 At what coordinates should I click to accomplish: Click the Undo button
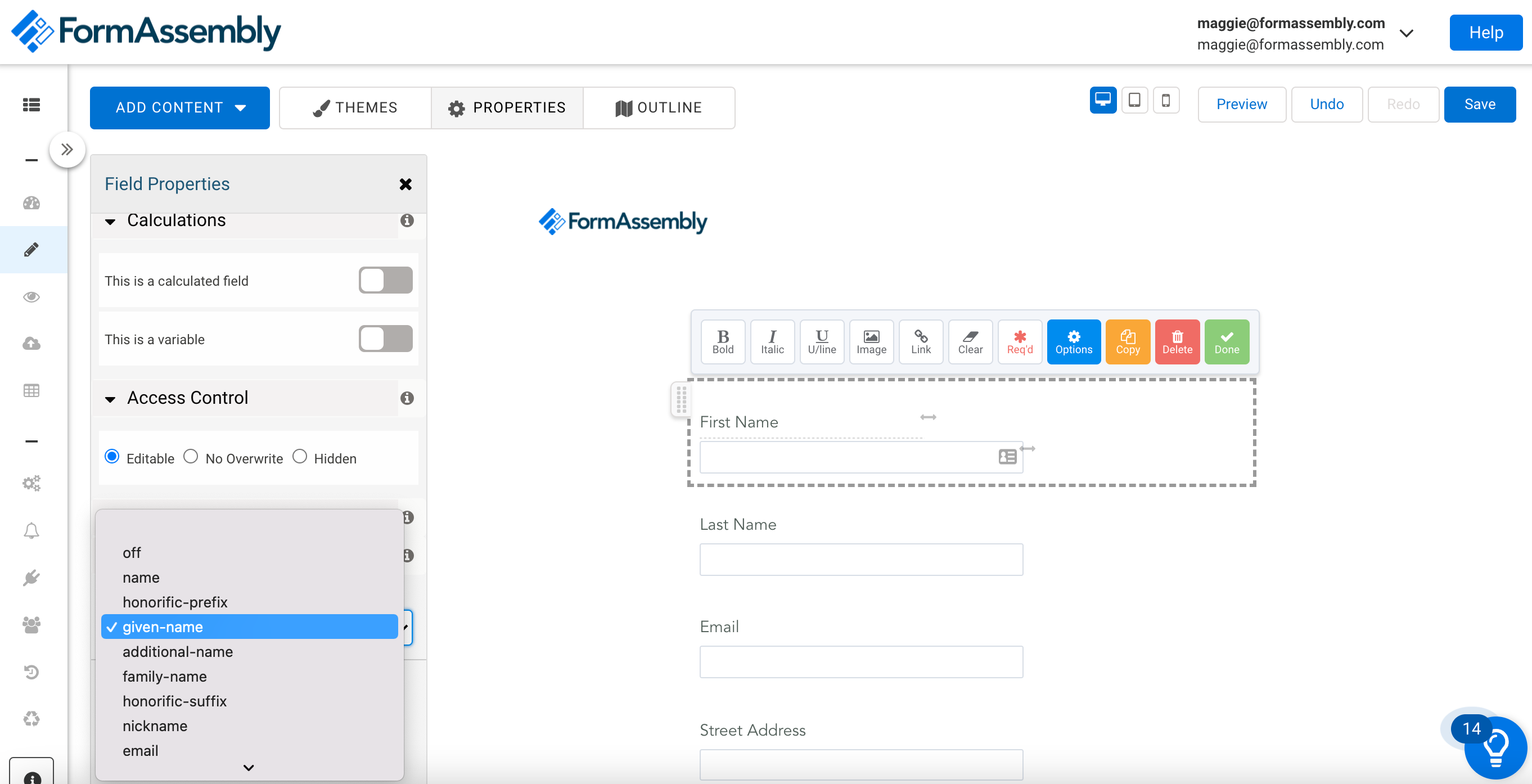[1326, 104]
